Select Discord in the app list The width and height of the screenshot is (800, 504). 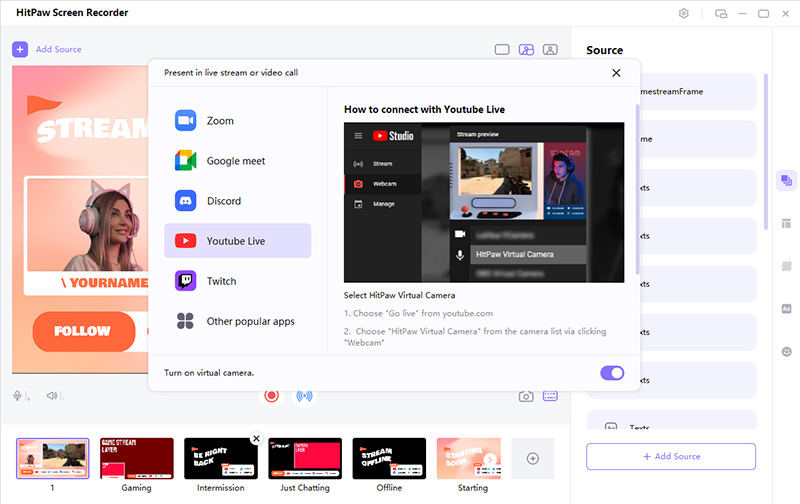(x=237, y=201)
